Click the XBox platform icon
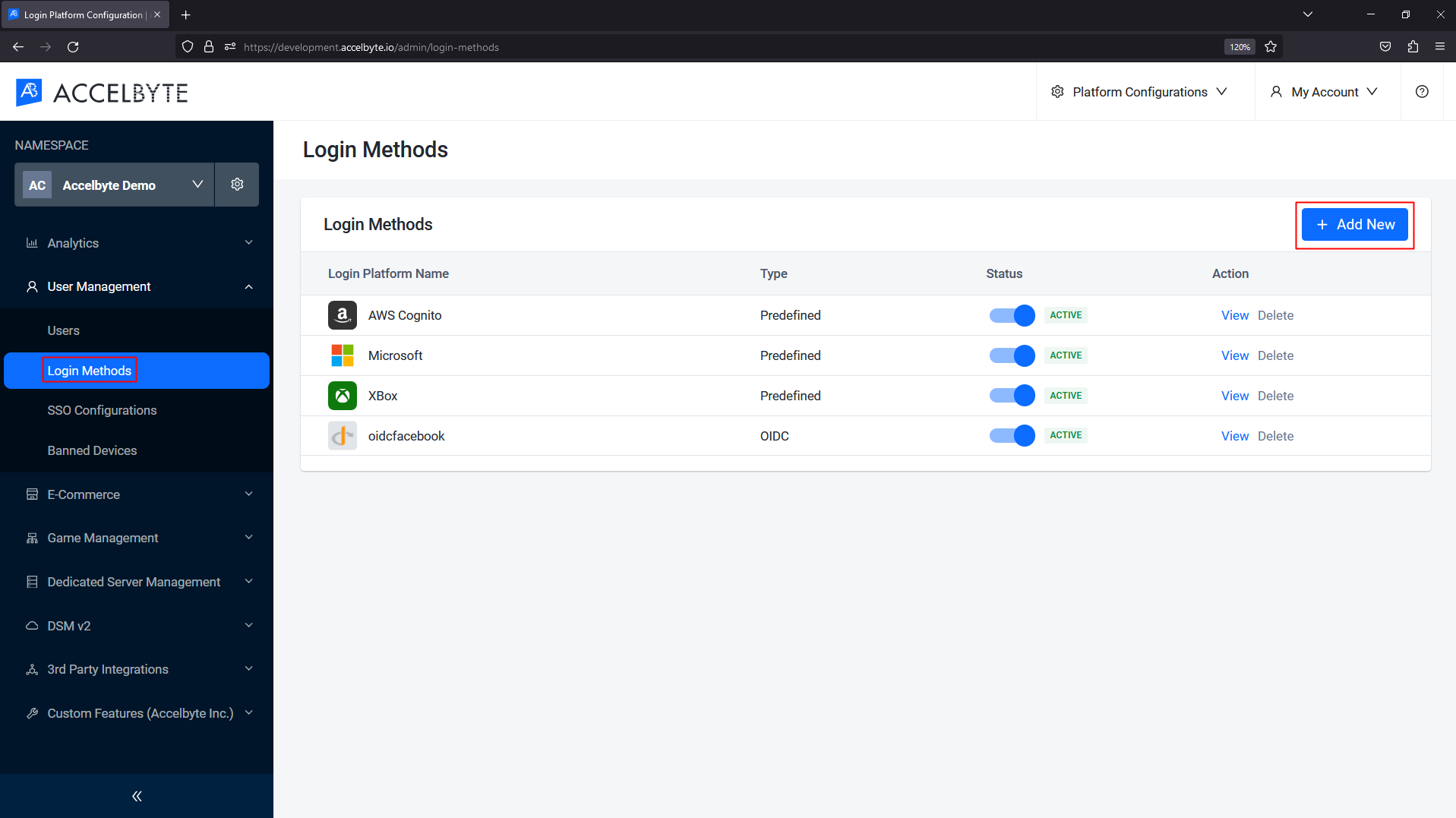The image size is (1456, 818). click(x=343, y=396)
